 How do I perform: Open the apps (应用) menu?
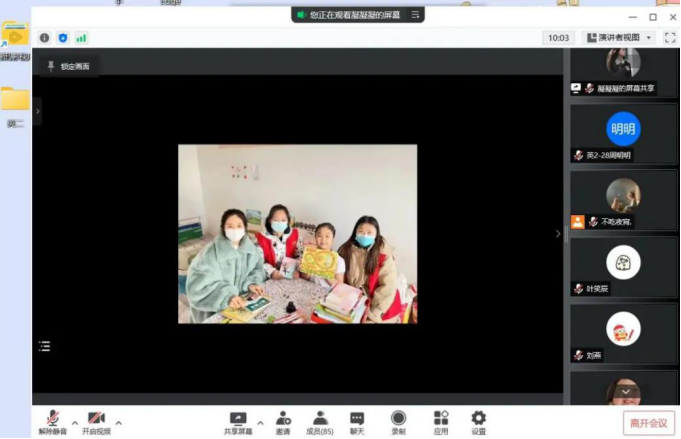440,422
